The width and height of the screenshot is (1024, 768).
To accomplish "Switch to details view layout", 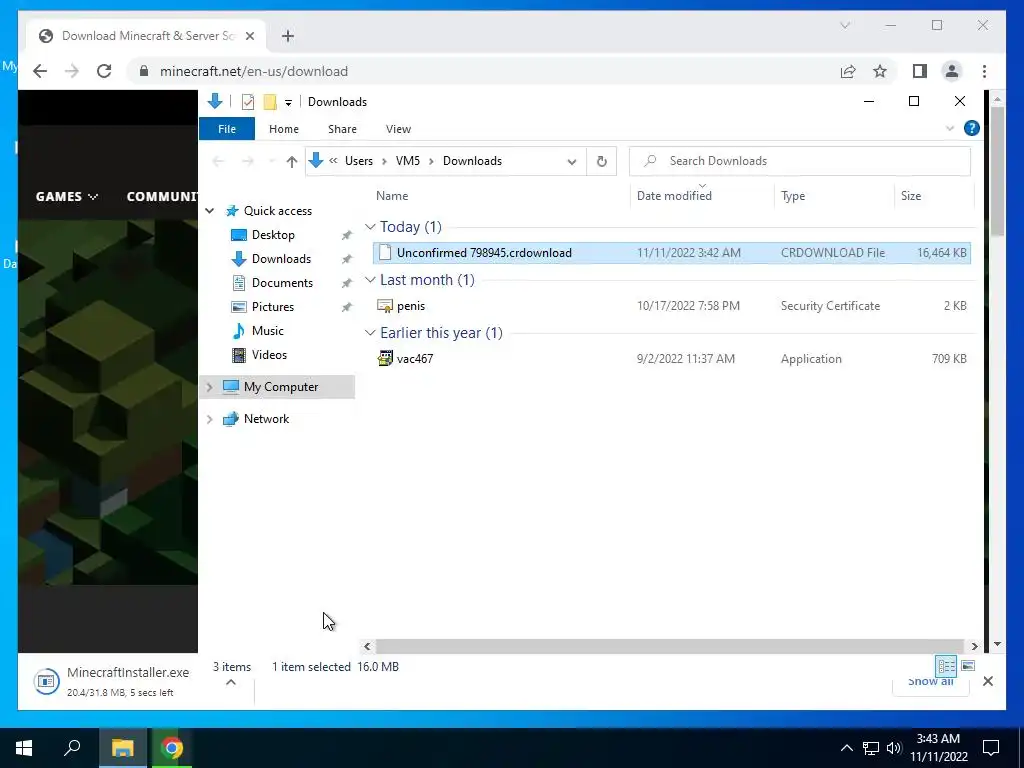I will click(946, 666).
